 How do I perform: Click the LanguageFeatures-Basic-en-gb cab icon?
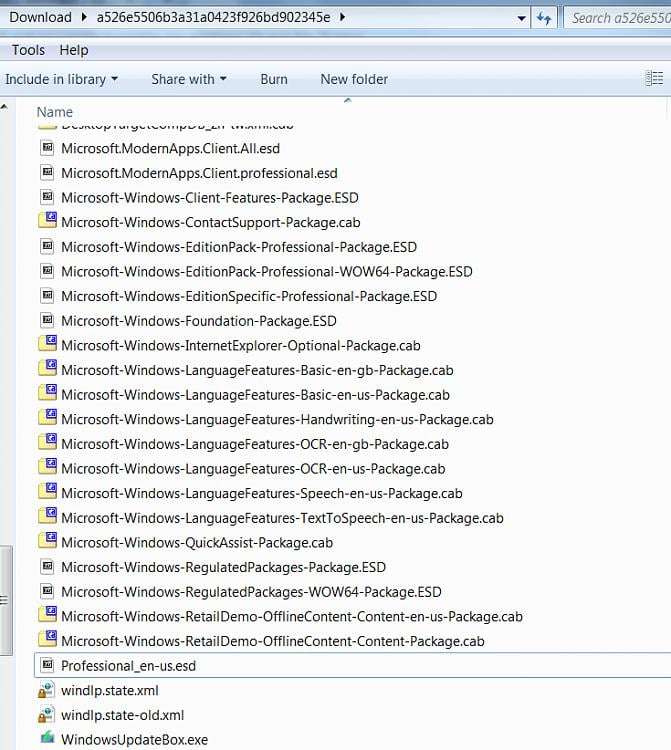click(x=47, y=369)
